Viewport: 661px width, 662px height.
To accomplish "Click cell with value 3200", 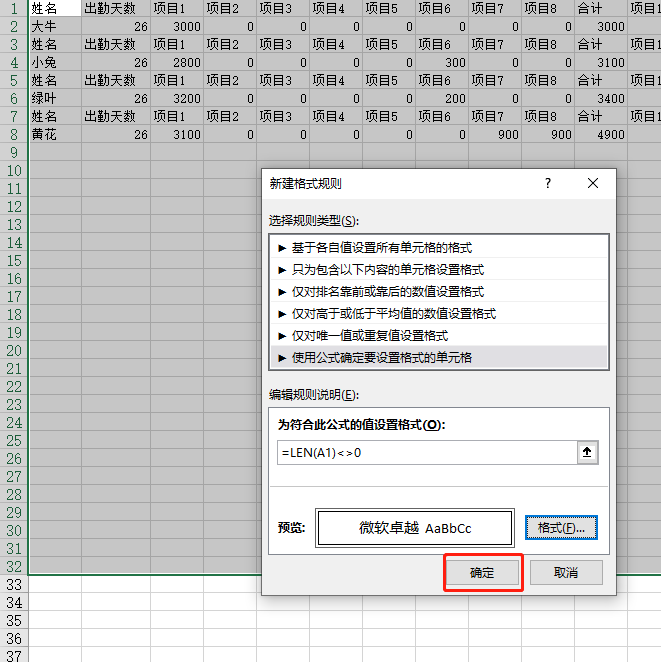I will 177,98.
